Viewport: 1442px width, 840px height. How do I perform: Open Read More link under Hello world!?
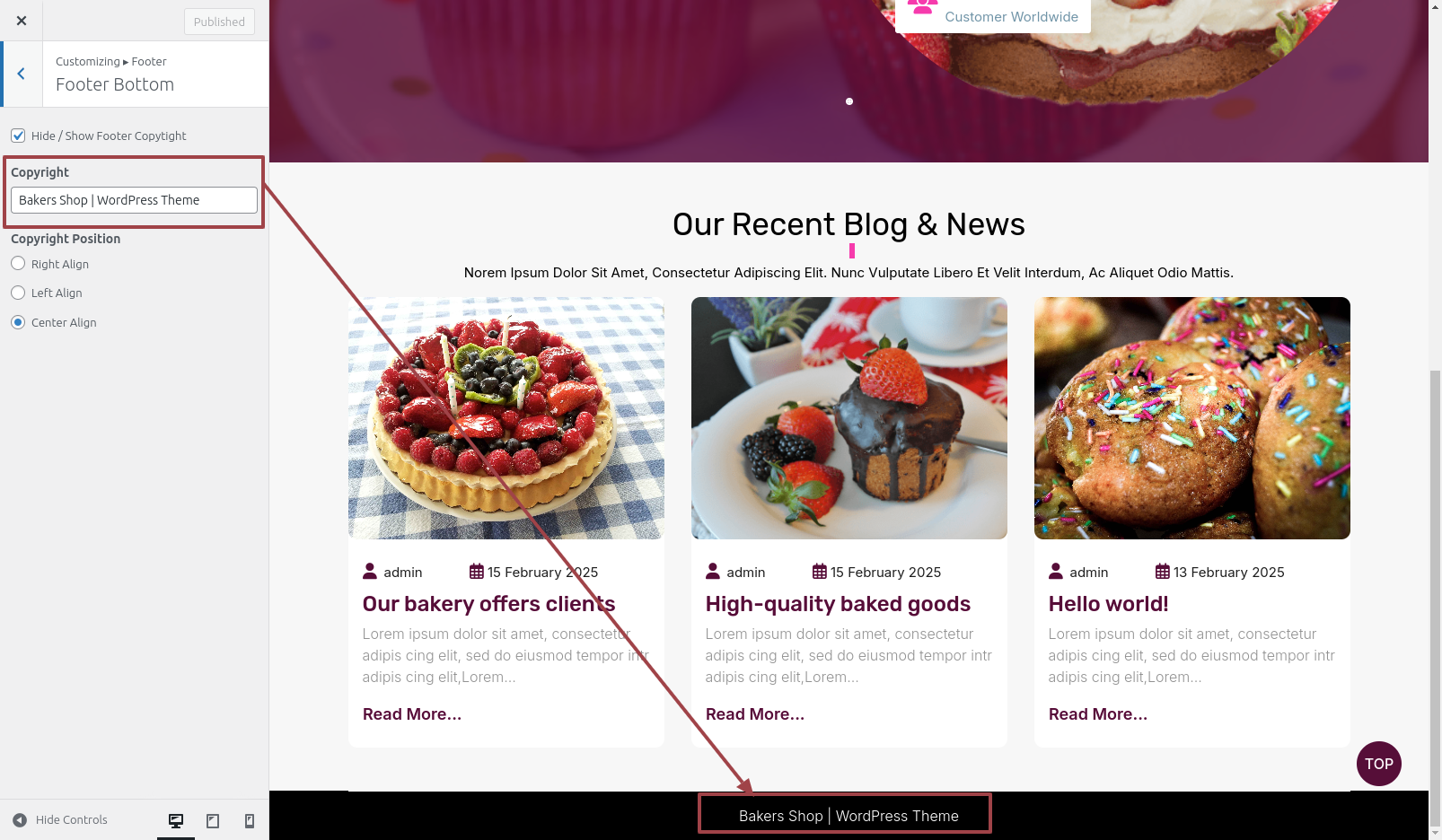click(x=1098, y=714)
